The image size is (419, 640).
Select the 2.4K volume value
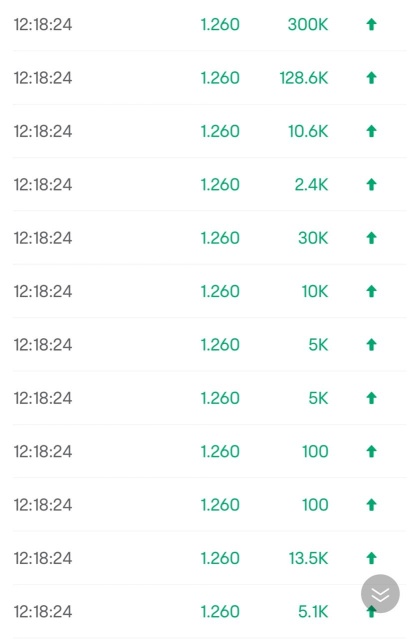pos(311,184)
